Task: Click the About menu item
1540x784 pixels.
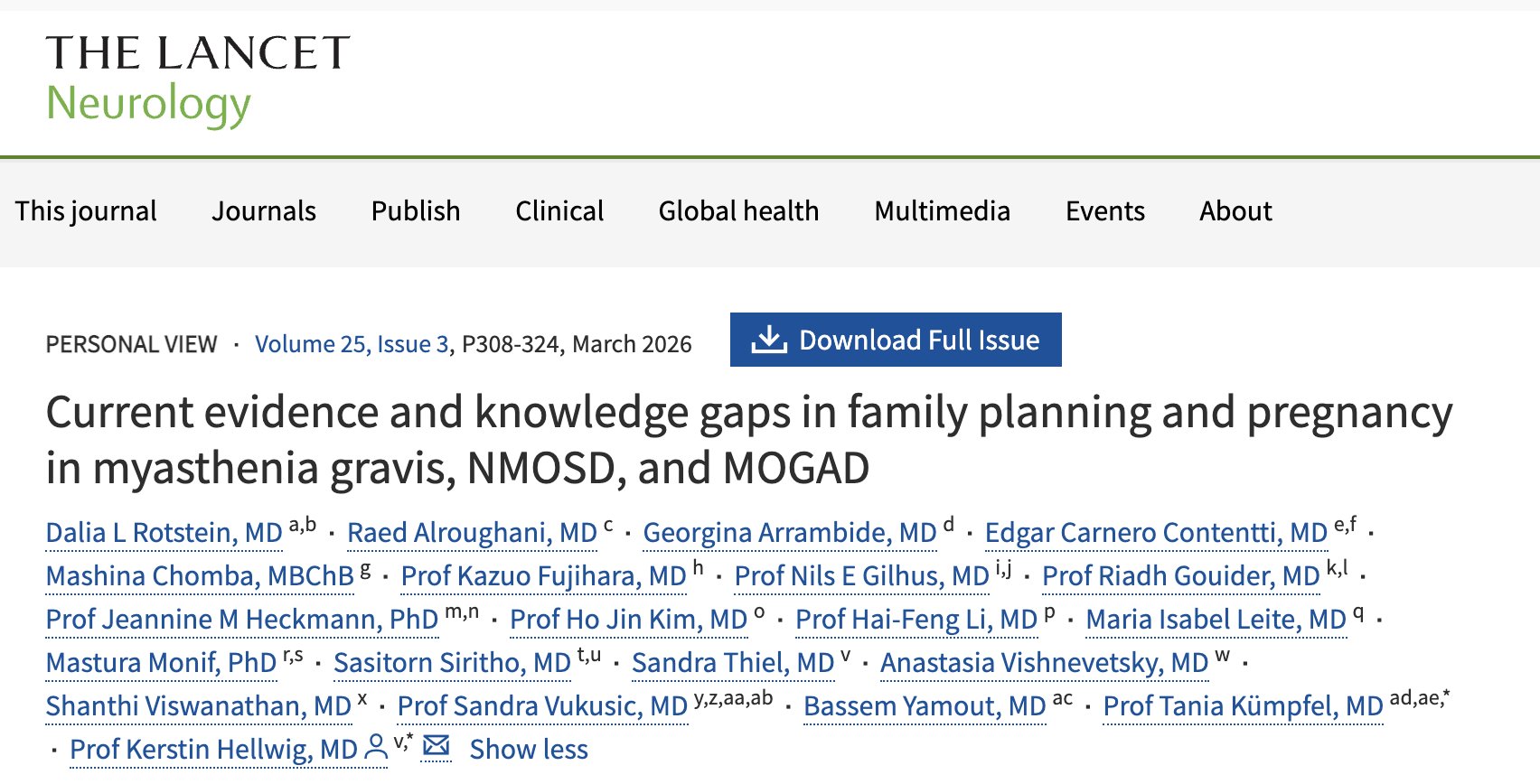Action: click(1235, 211)
